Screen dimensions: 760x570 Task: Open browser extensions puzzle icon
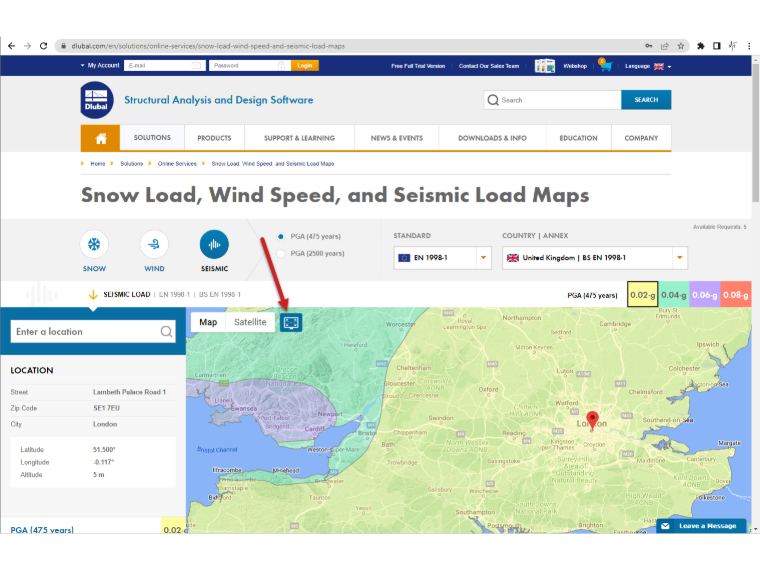click(x=700, y=46)
